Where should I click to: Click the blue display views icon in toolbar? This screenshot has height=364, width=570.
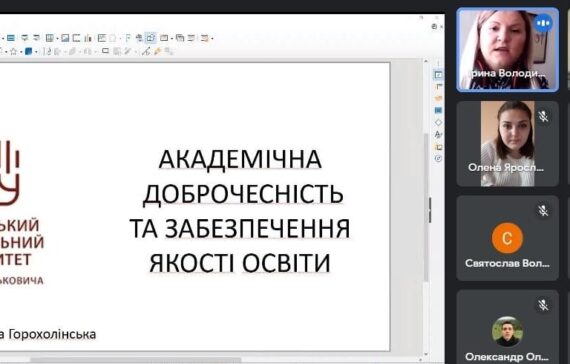pos(11,38)
